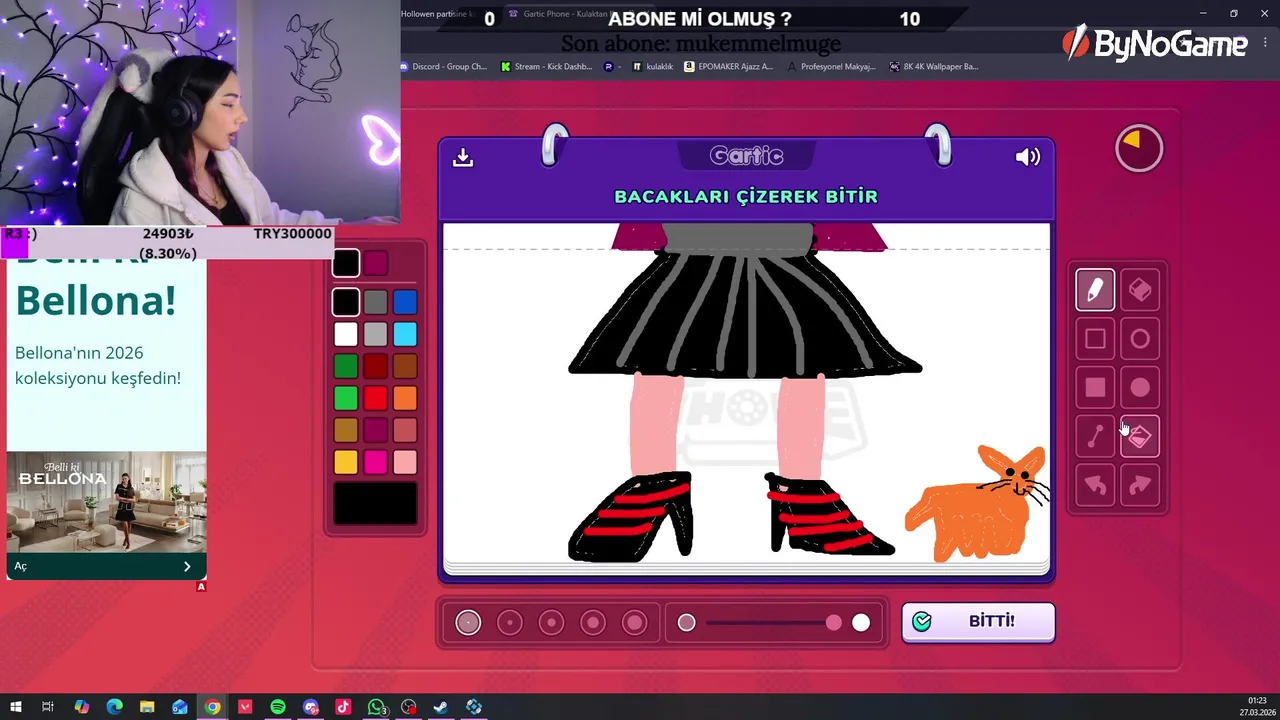Image resolution: width=1280 pixels, height=720 pixels.
Task: Click the round countdown timer
Action: tap(1139, 149)
